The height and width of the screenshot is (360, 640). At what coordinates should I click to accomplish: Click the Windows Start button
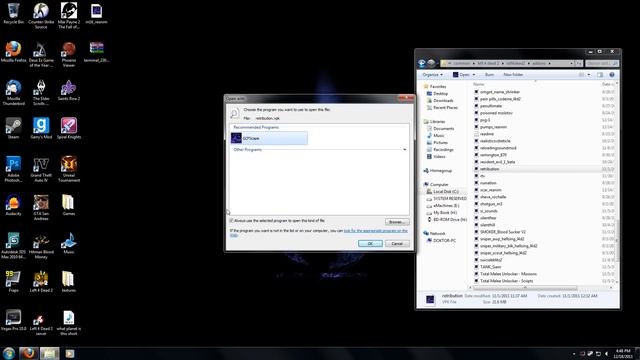[x=8, y=353]
